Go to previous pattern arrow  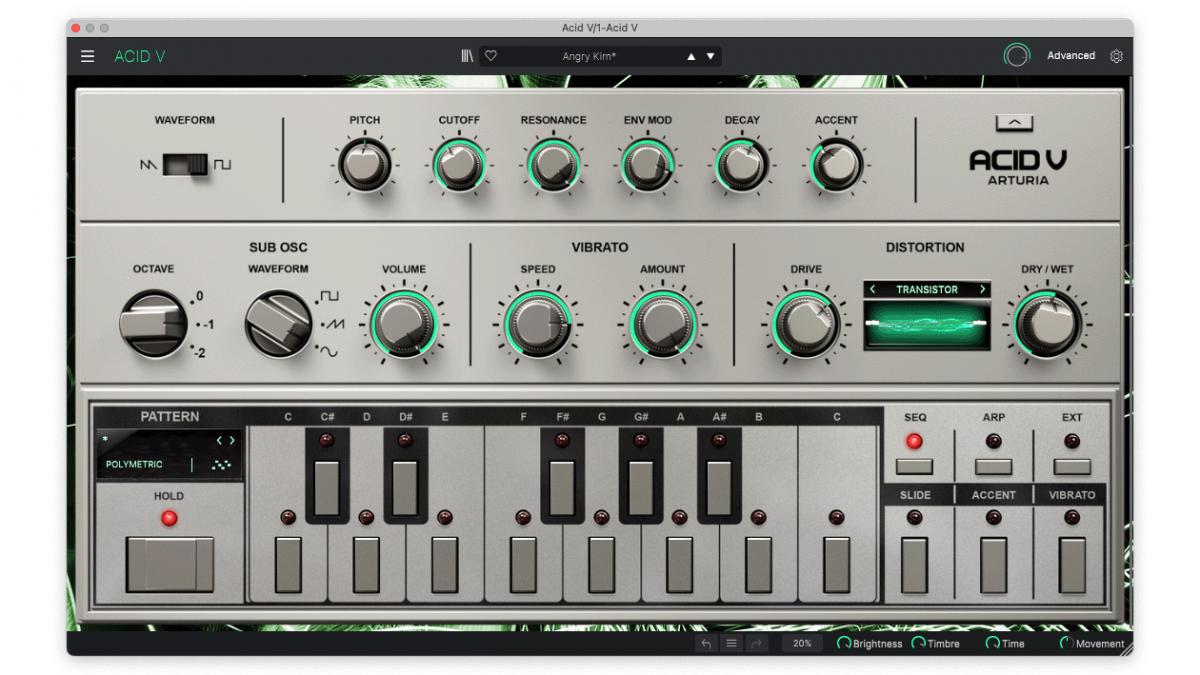220,440
